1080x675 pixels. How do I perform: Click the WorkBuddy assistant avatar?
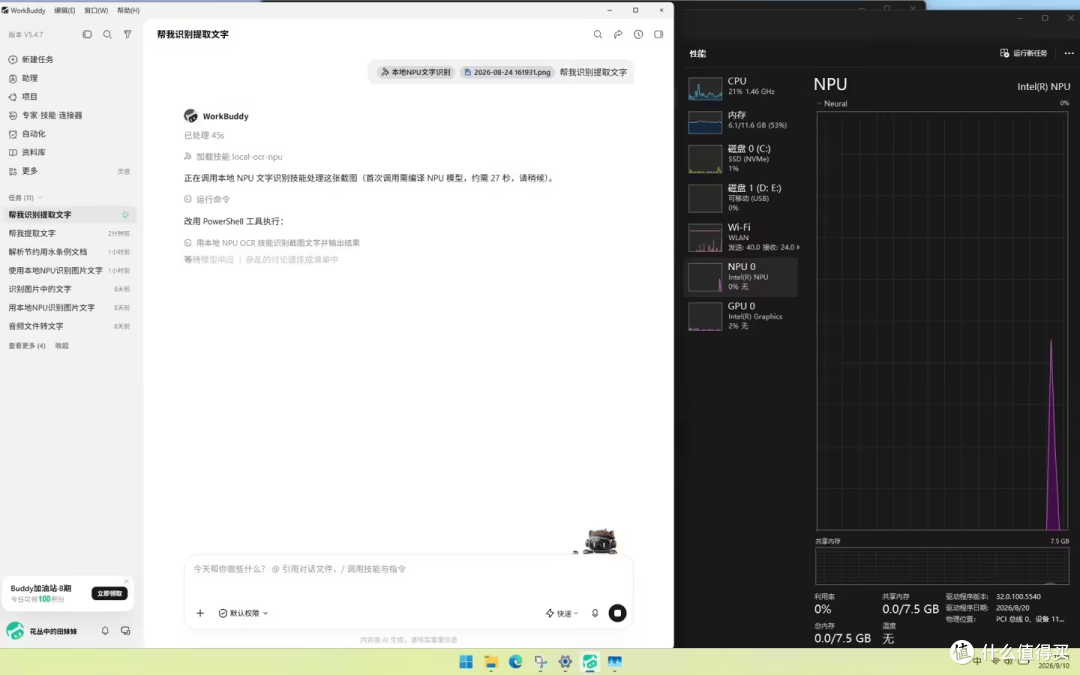191,116
